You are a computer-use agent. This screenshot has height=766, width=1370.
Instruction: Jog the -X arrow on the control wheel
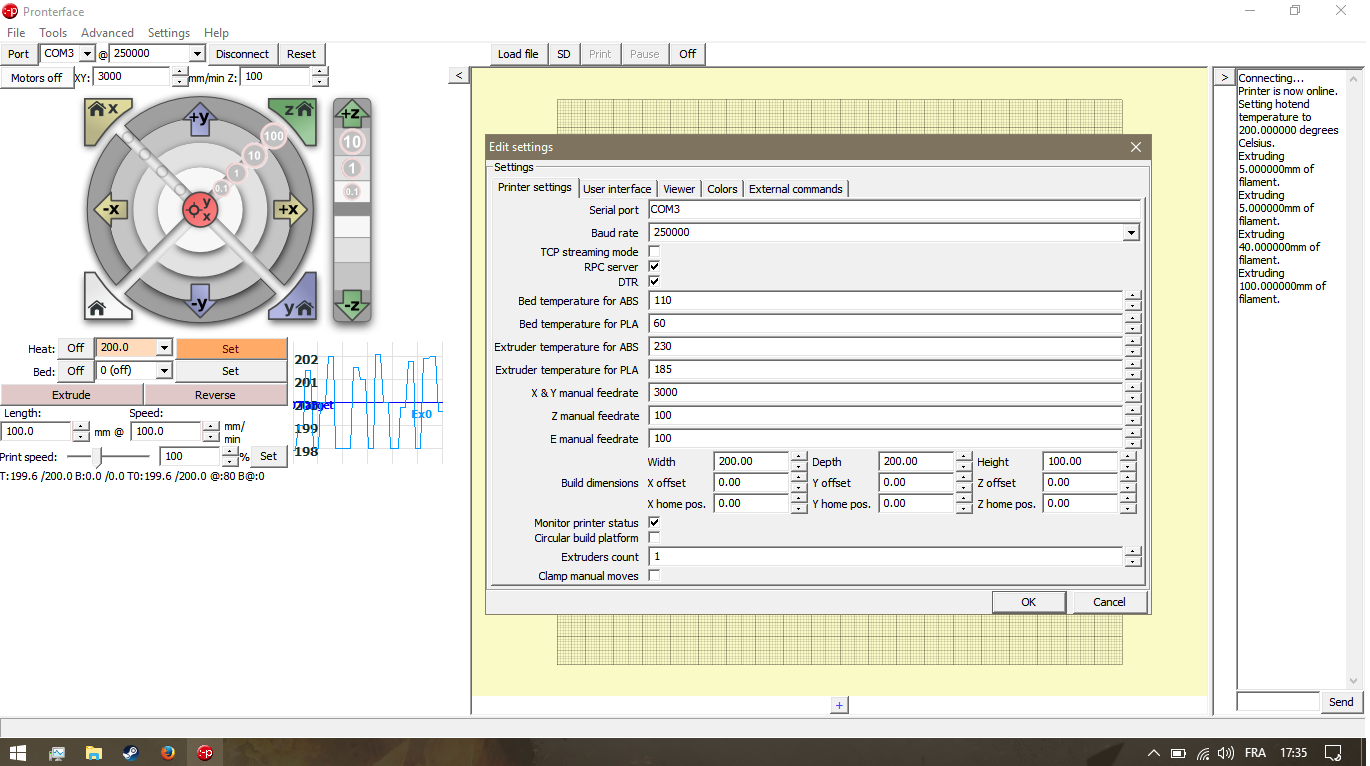tap(109, 209)
